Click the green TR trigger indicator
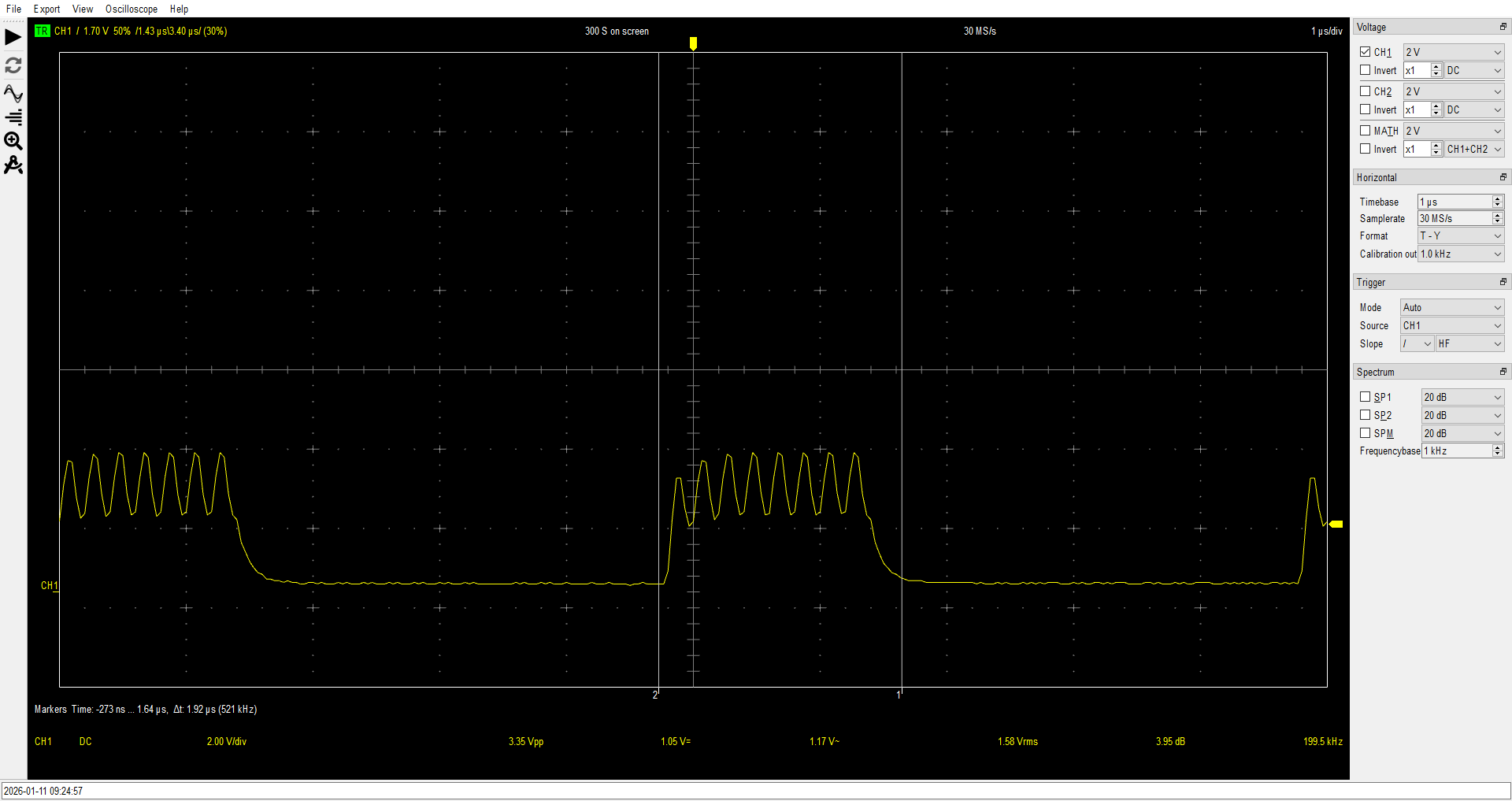The width and height of the screenshot is (1512, 801). [x=43, y=32]
